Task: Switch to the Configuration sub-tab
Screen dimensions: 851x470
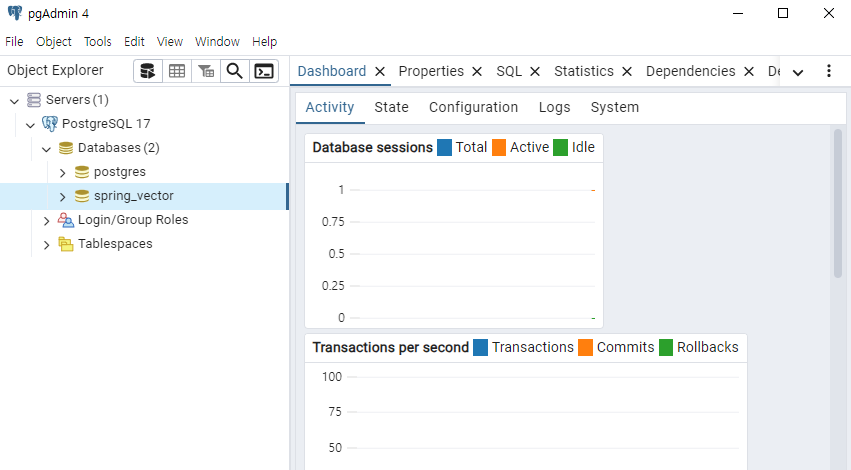Action: [473, 107]
